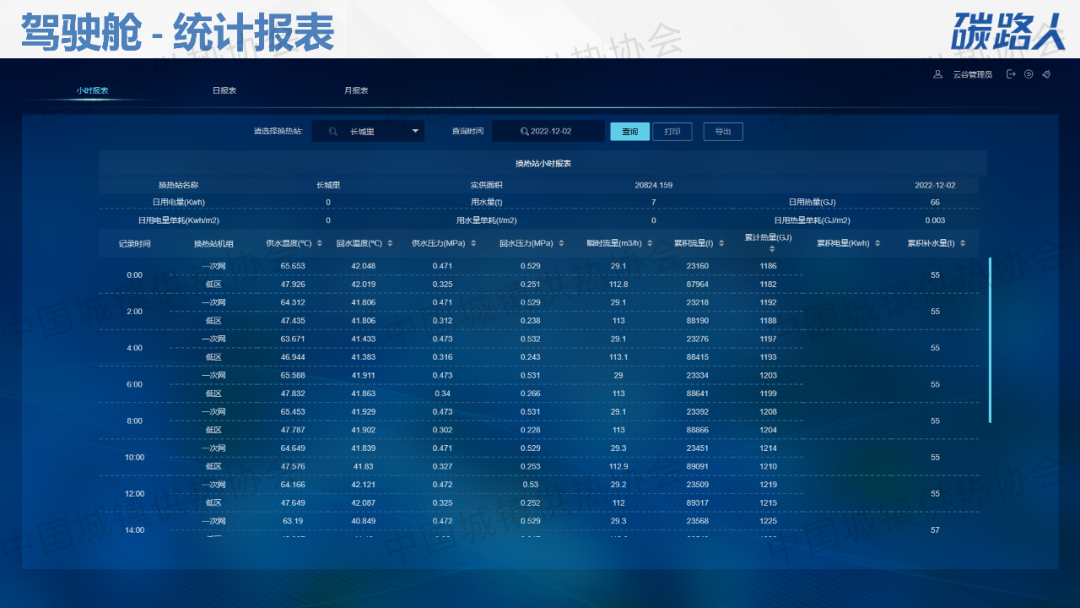The width and height of the screenshot is (1080, 608).
Task: Open the 月报表 tab
Action: click(356, 90)
